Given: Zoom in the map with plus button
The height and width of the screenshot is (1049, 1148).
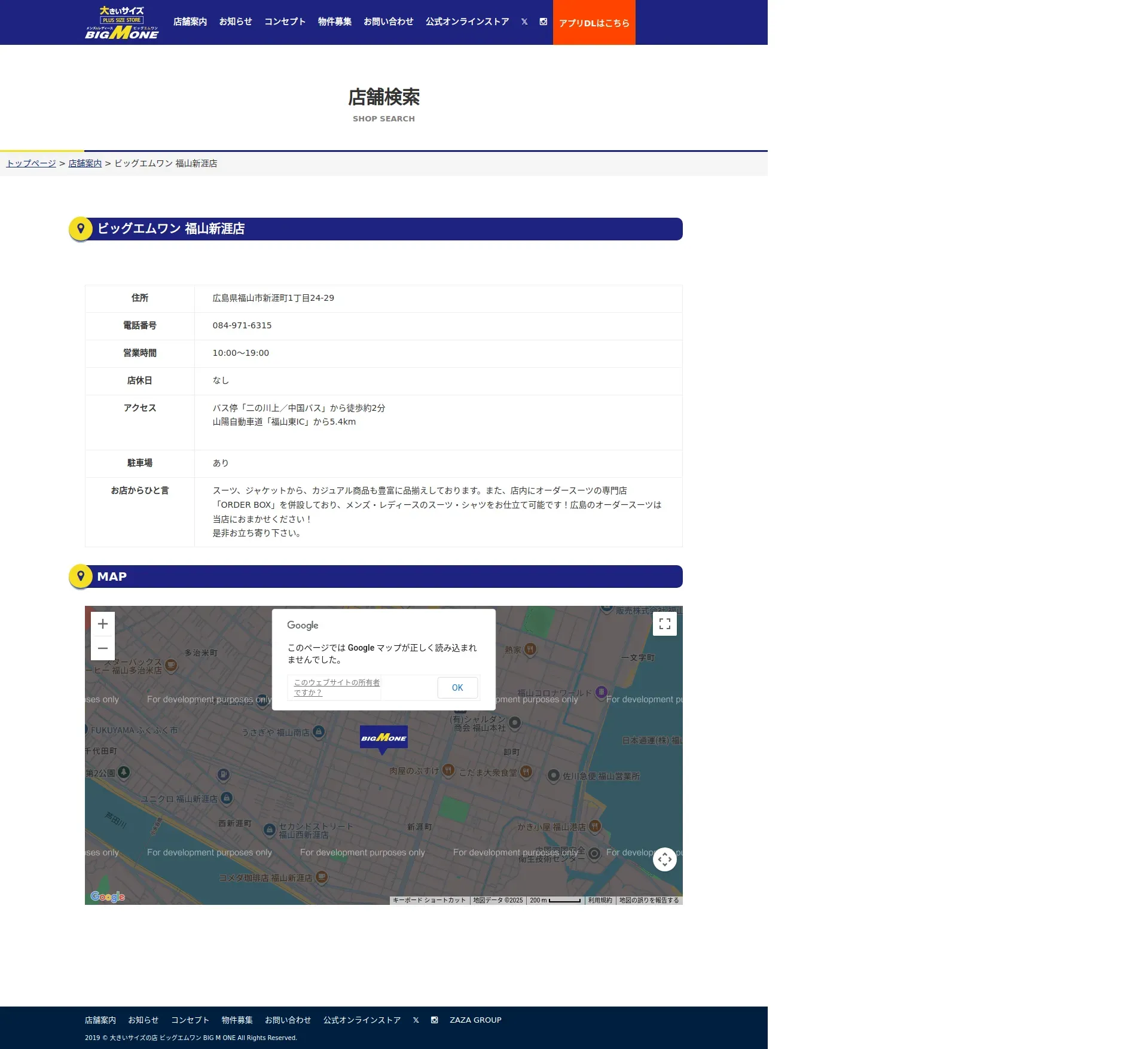Looking at the screenshot, I should point(103,624).
